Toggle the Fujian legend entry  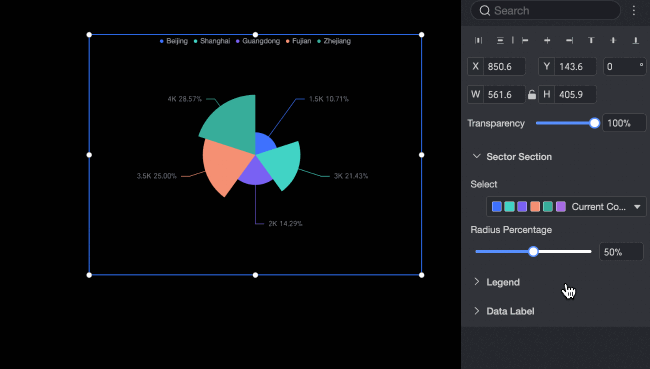[x=298, y=41]
